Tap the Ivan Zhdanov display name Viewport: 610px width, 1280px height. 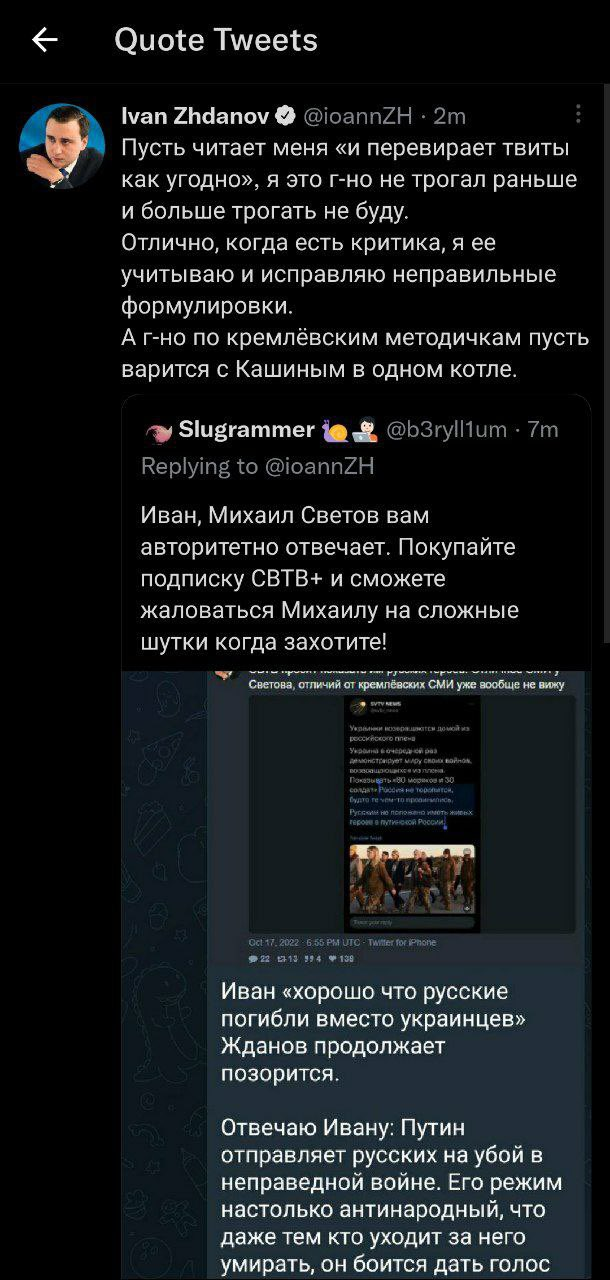tap(195, 116)
